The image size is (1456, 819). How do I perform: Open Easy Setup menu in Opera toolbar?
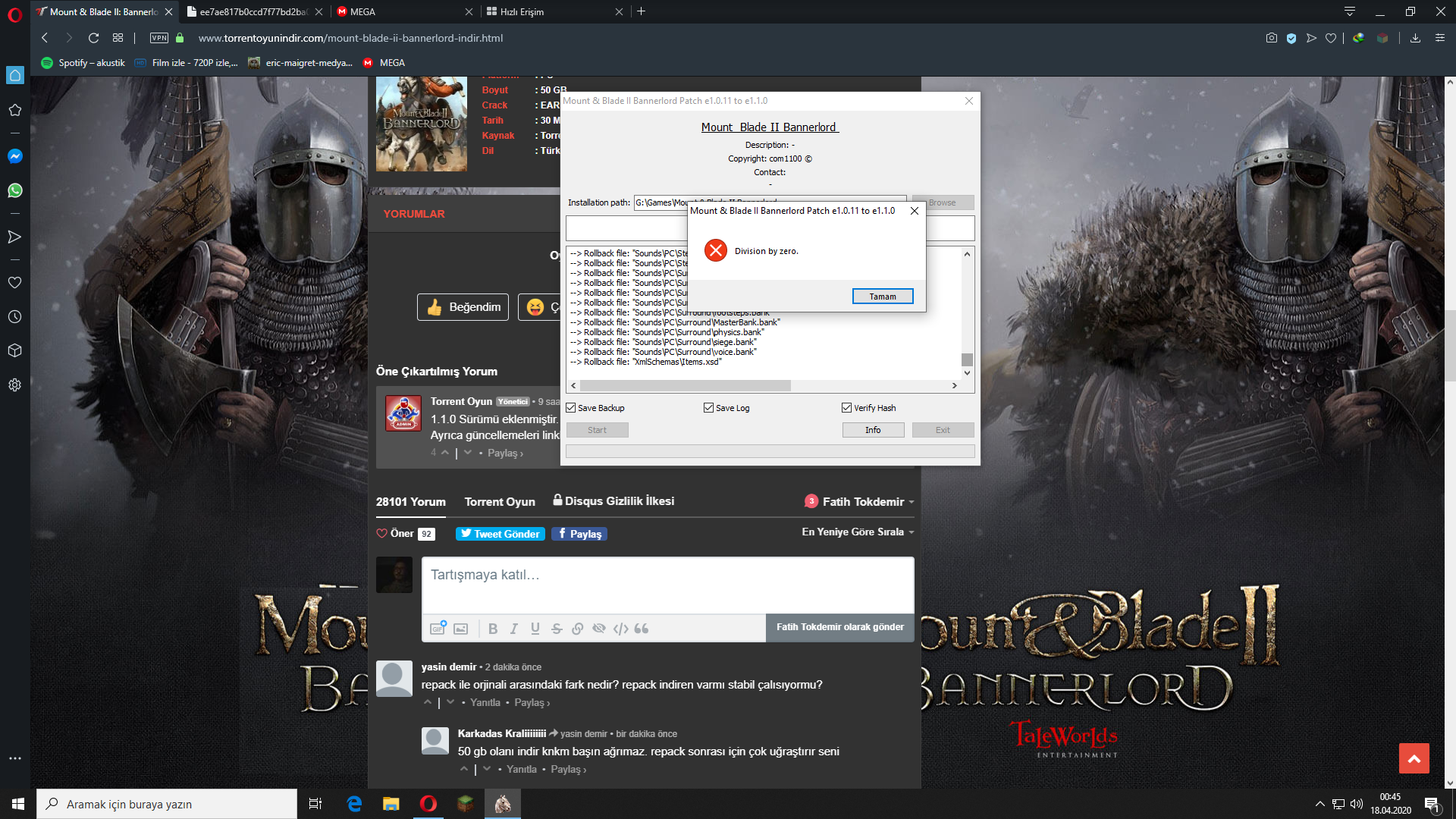coord(1440,38)
